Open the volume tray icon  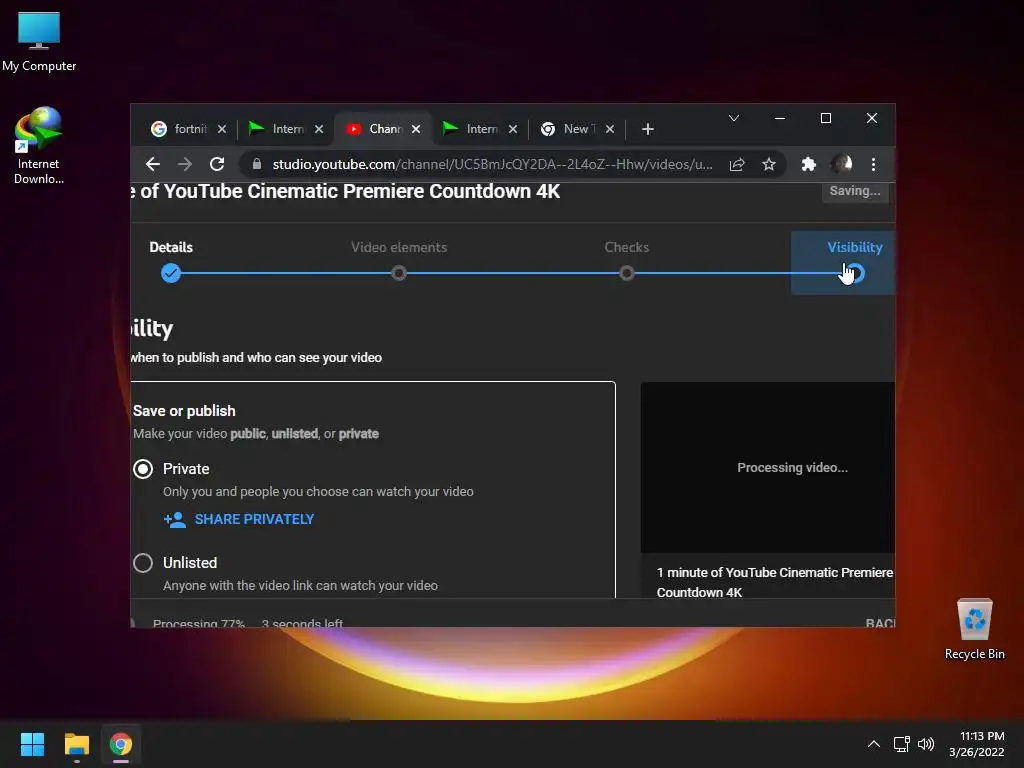pyautogui.click(x=926, y=744)
